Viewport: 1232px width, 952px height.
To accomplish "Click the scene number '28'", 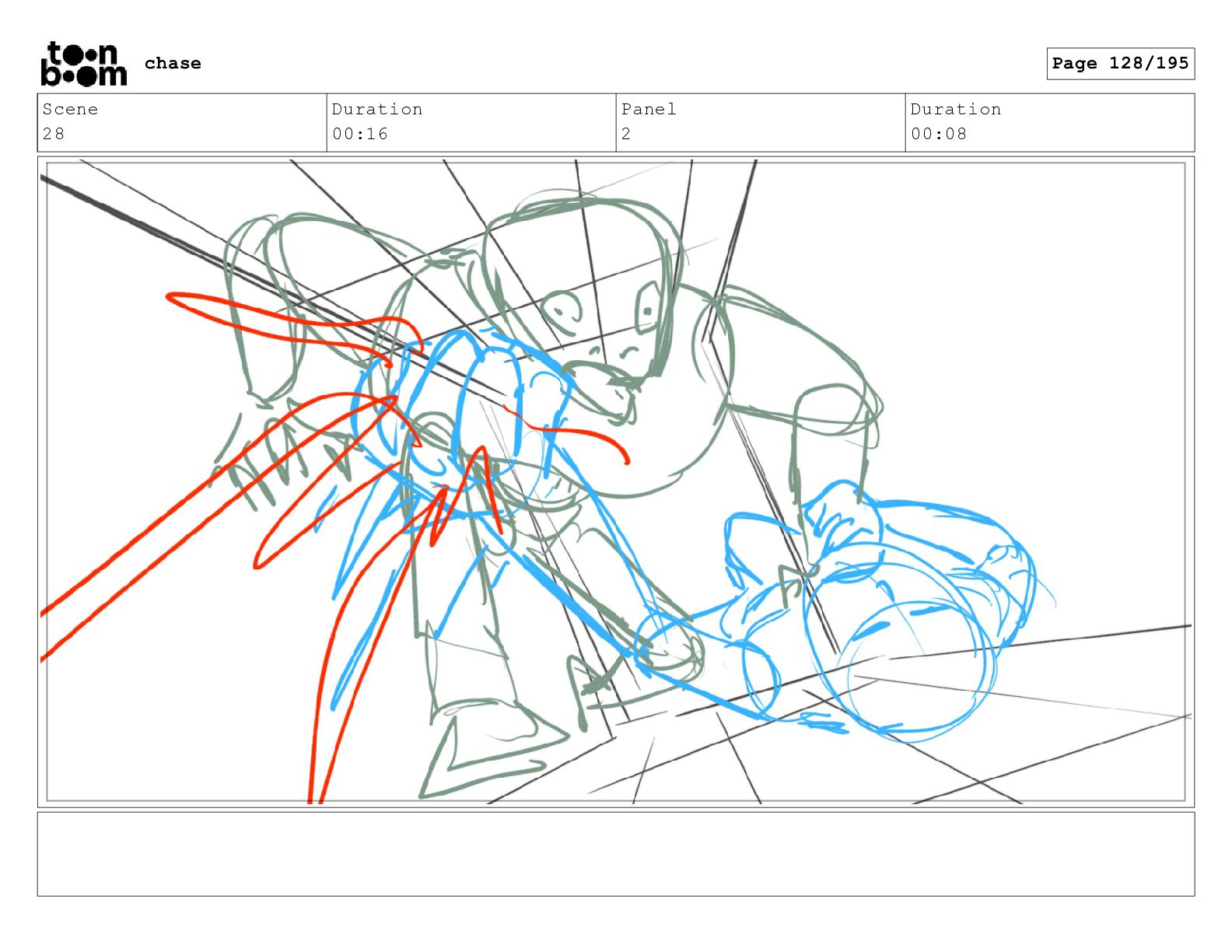I will point(54,134).
